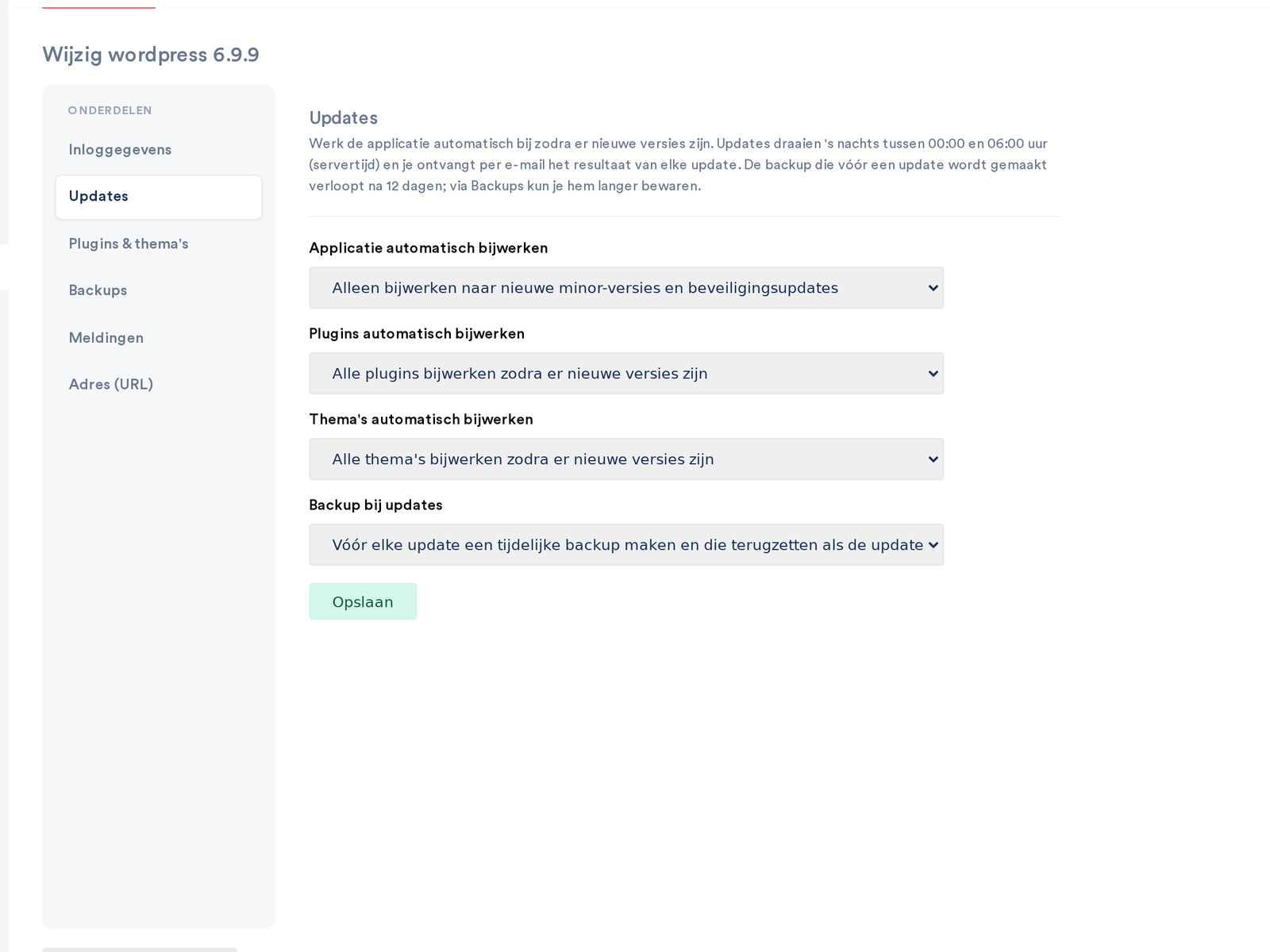Click the 'Wijzig wordpress 6.9.9' heading

pos(151,55)
